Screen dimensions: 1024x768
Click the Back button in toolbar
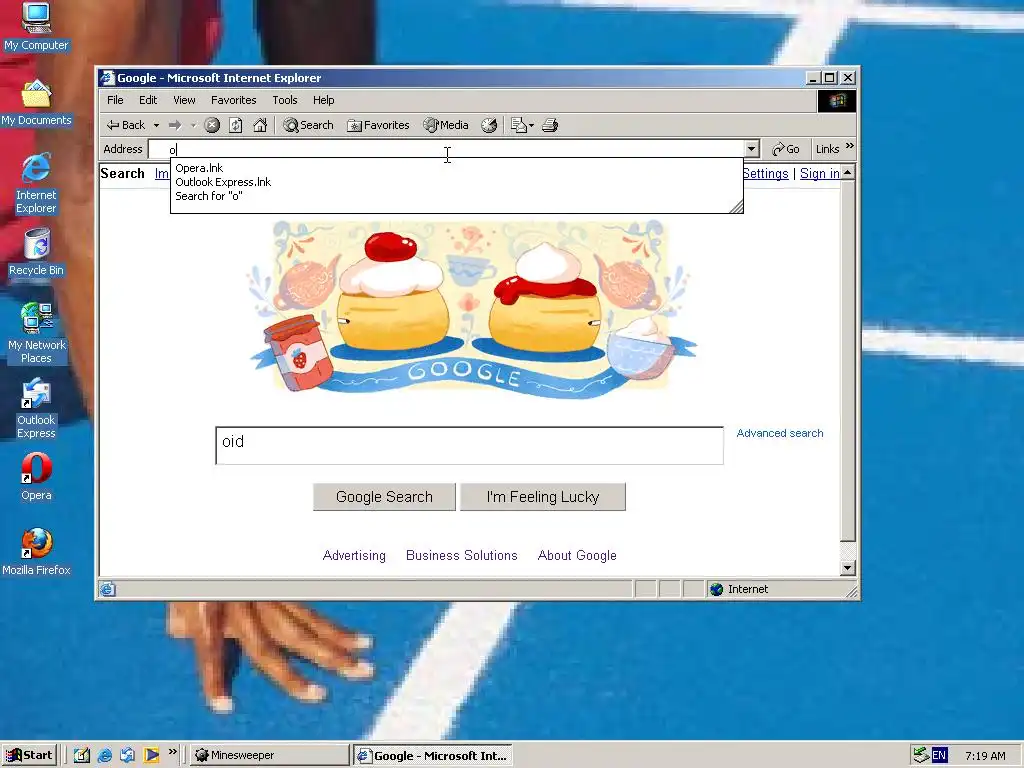(x=127, y=125)
